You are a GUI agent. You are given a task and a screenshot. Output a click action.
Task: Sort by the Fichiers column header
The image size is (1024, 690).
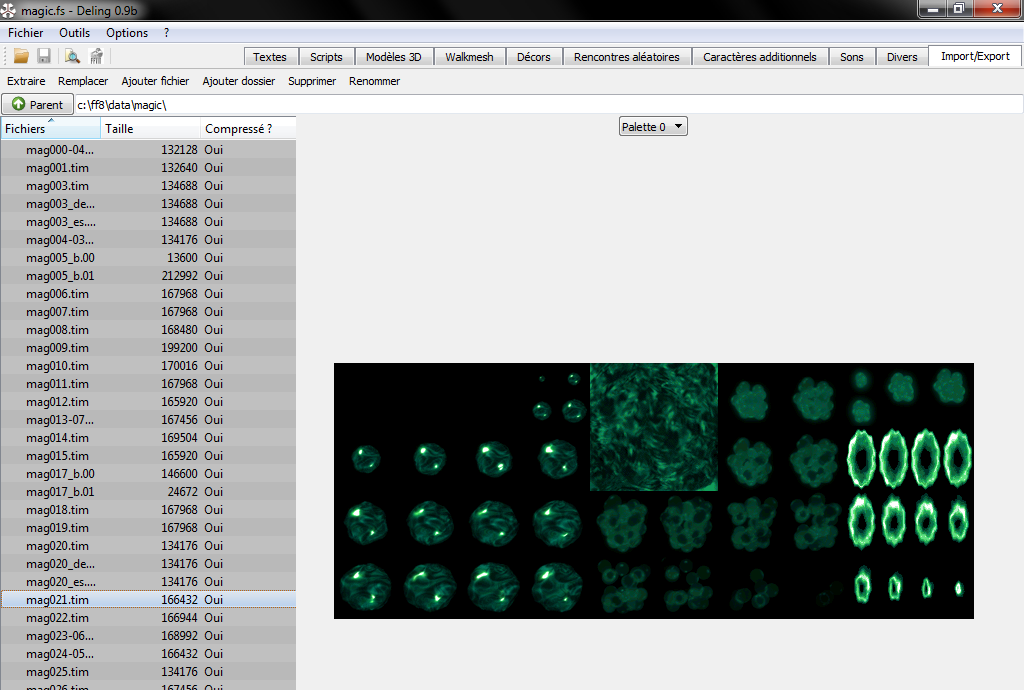[51, 129]
